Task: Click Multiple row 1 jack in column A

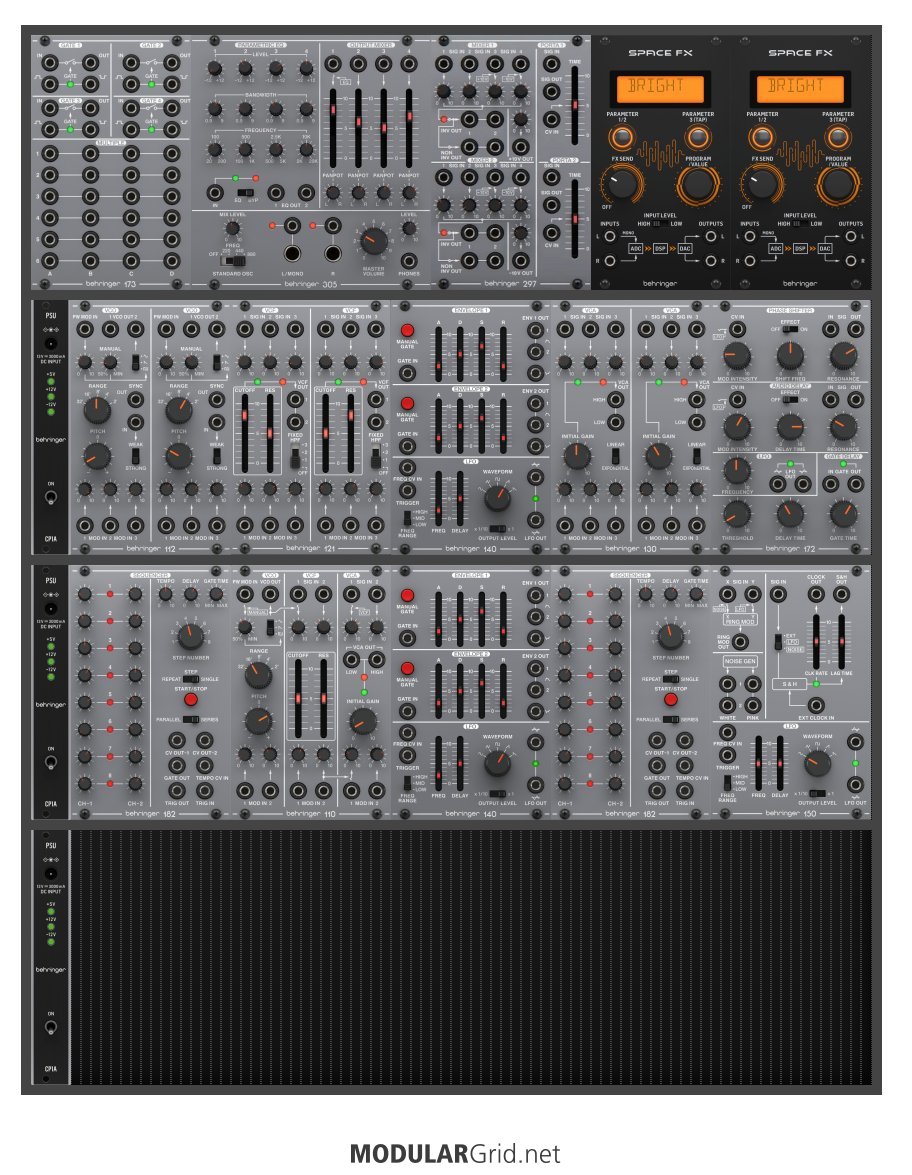Action: pyautogui.click(x=49, y=154)
